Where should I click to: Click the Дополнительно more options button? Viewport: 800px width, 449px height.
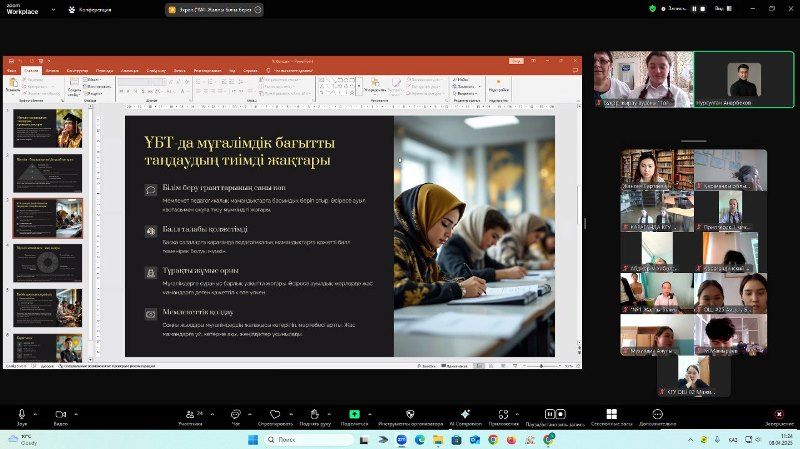(x=657, y=414)
